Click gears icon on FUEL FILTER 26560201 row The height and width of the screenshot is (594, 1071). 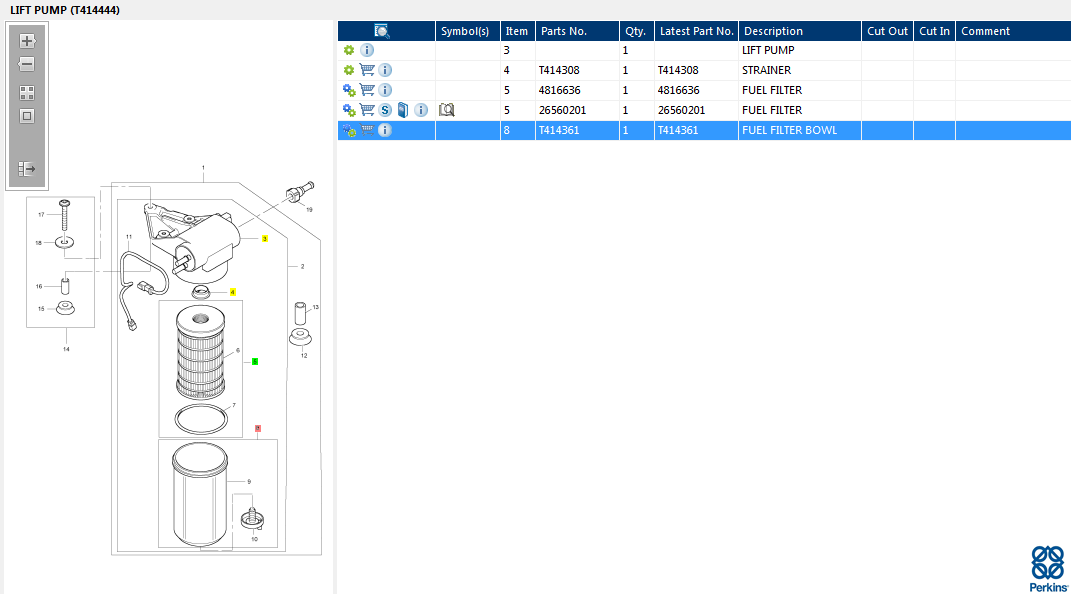(x=349, y=109)
